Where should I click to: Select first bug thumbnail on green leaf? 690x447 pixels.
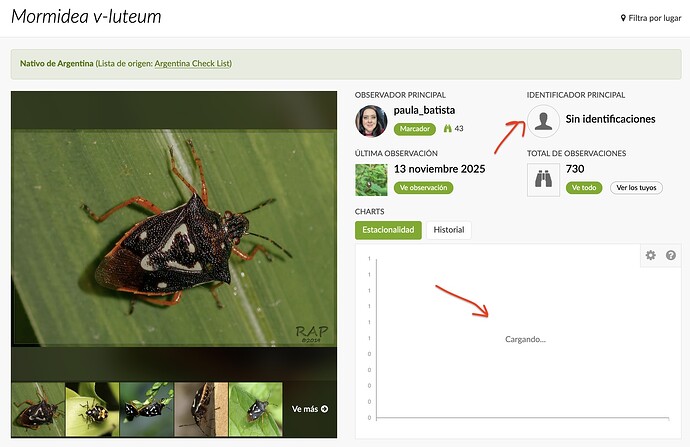(38, 410)
